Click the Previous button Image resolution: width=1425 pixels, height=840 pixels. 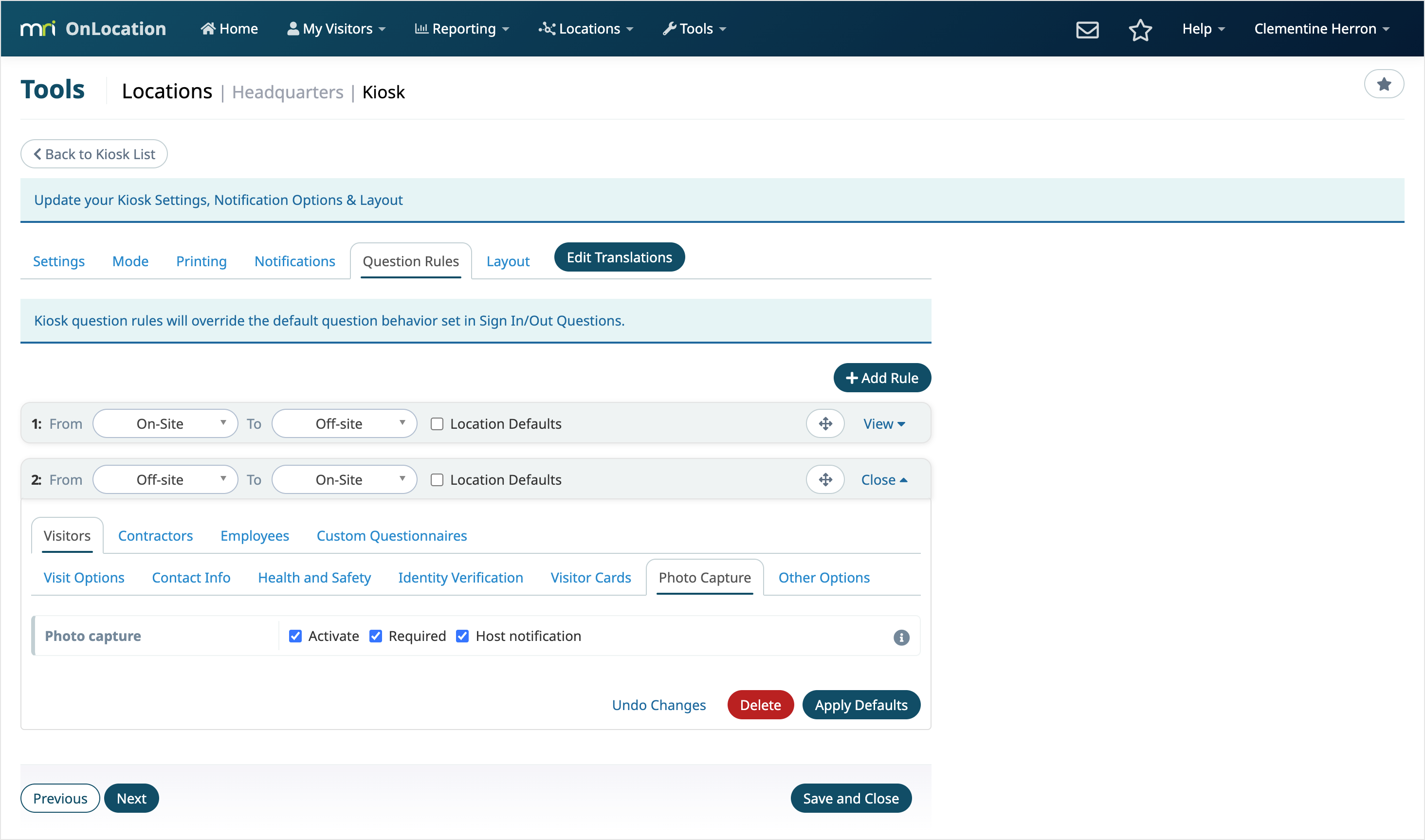60,798
